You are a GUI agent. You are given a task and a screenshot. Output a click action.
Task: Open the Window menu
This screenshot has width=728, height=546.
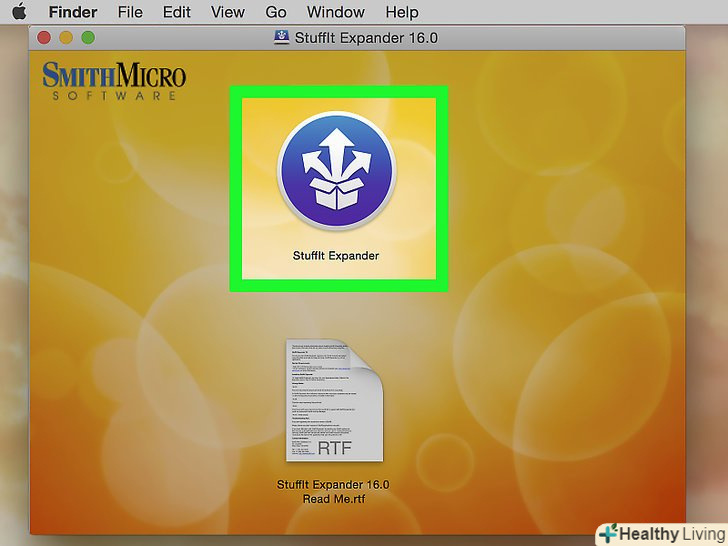pyautogui.click(x=336, y=12)
